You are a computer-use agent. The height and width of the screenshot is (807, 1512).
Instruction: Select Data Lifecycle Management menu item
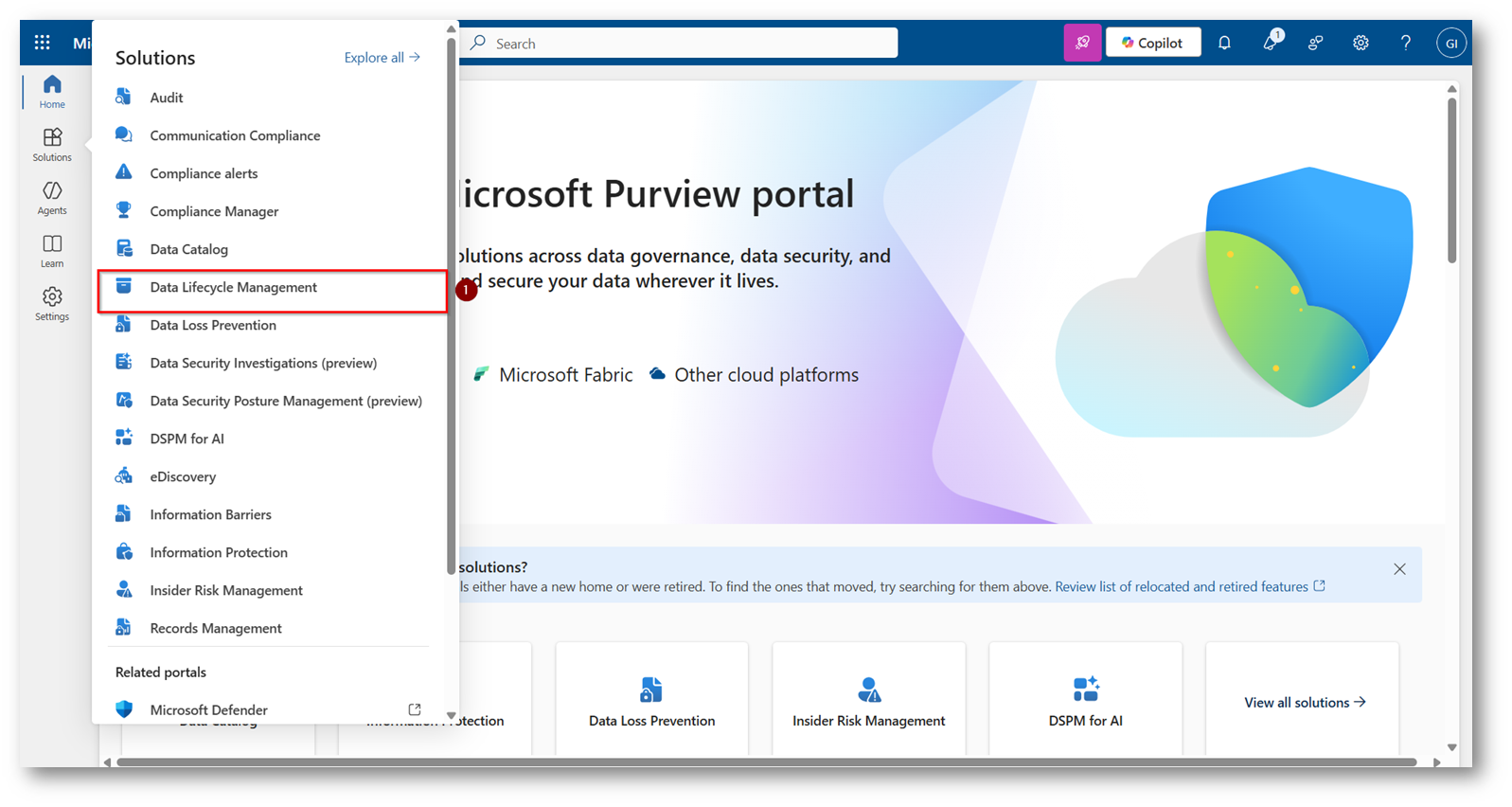(273, 291)
